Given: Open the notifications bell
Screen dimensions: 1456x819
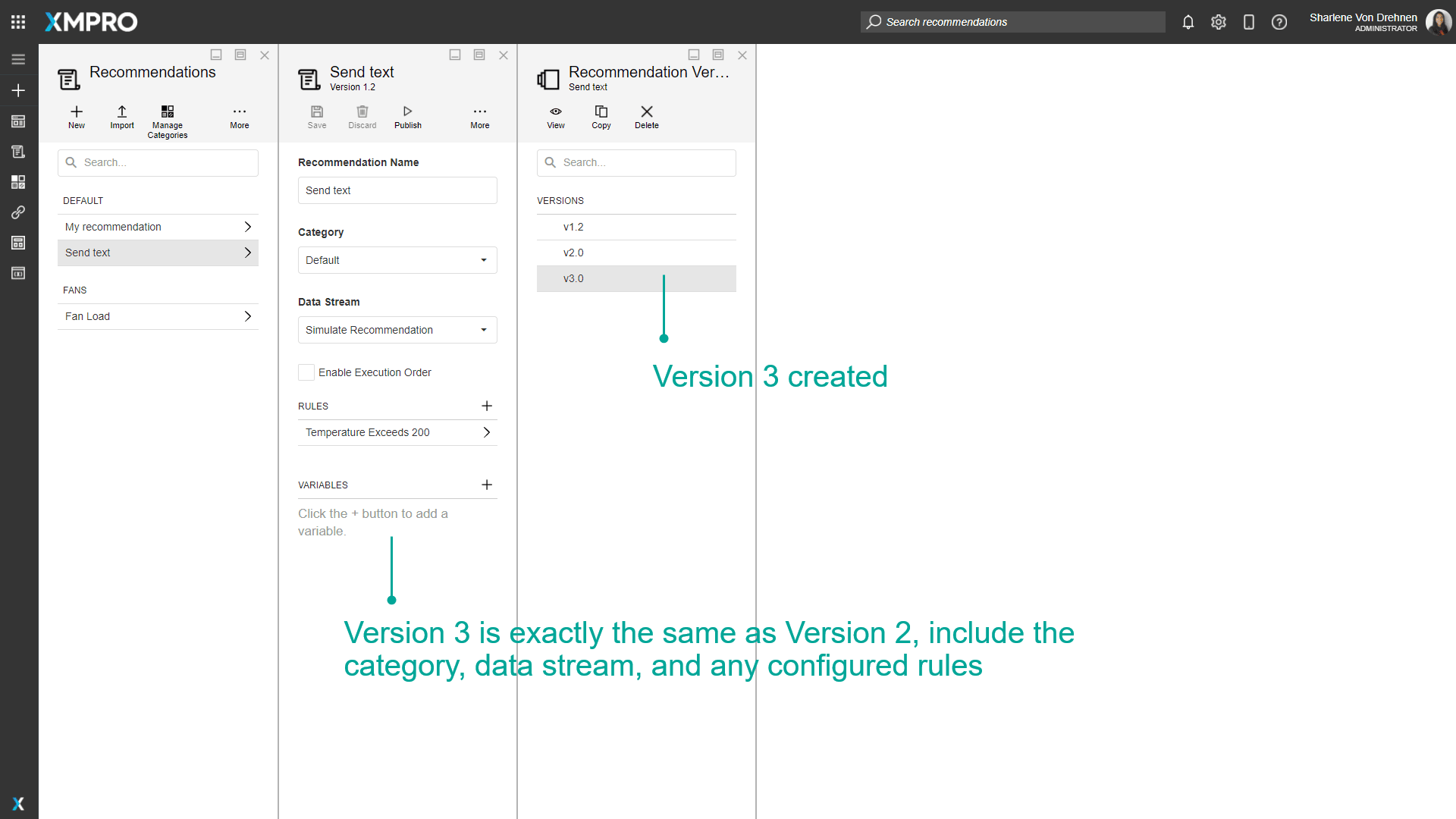Looking at the screenshot, I should pos(1188,22).
